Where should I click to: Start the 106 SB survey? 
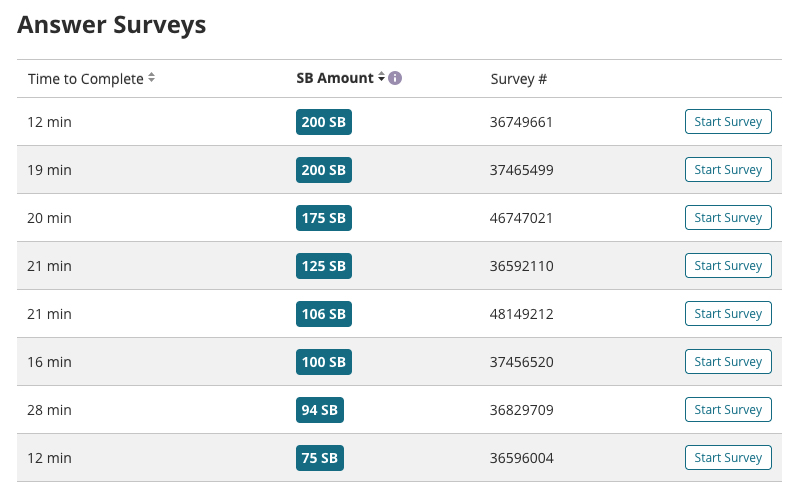[728, 314]
